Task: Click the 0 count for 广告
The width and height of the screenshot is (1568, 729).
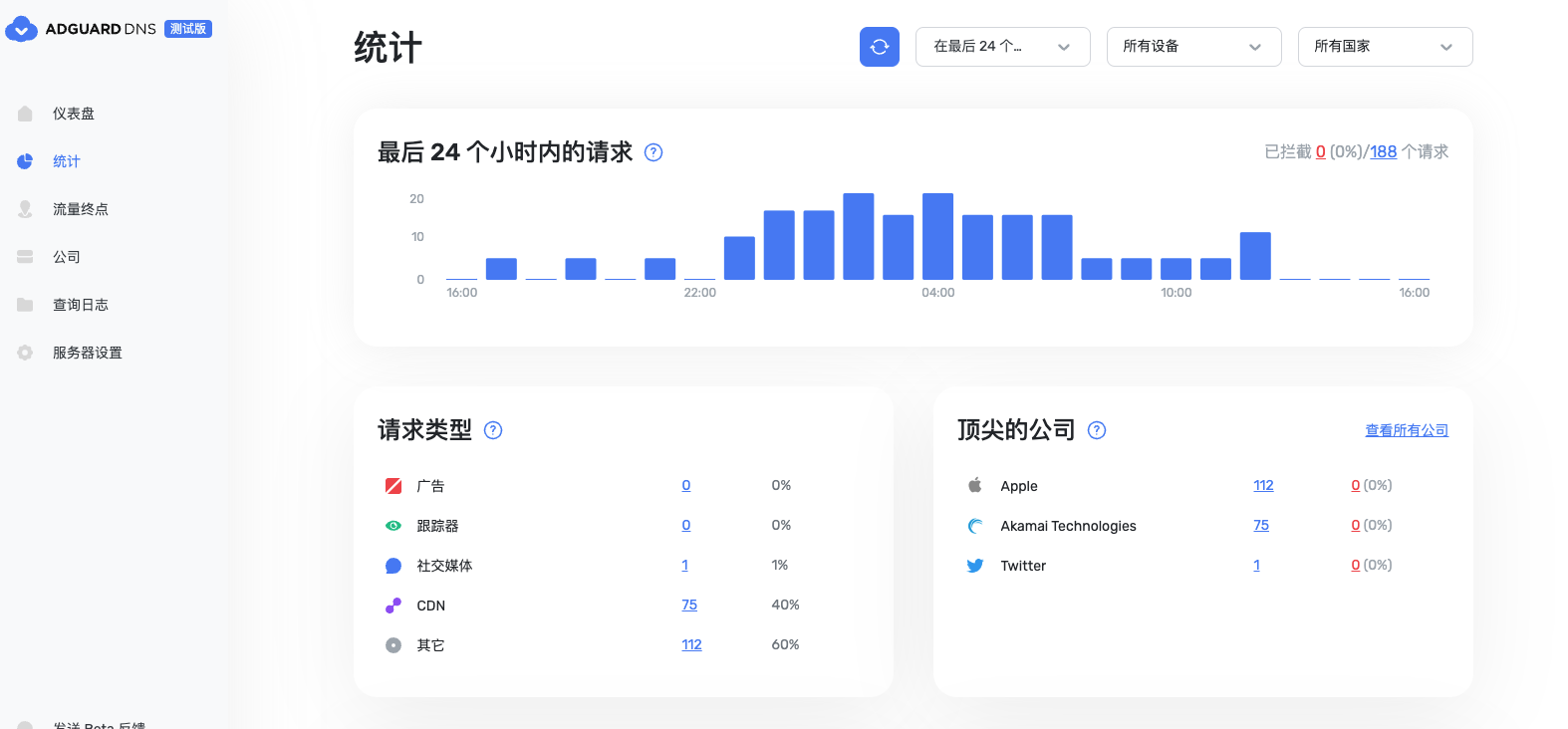Action: coord(686,485)
